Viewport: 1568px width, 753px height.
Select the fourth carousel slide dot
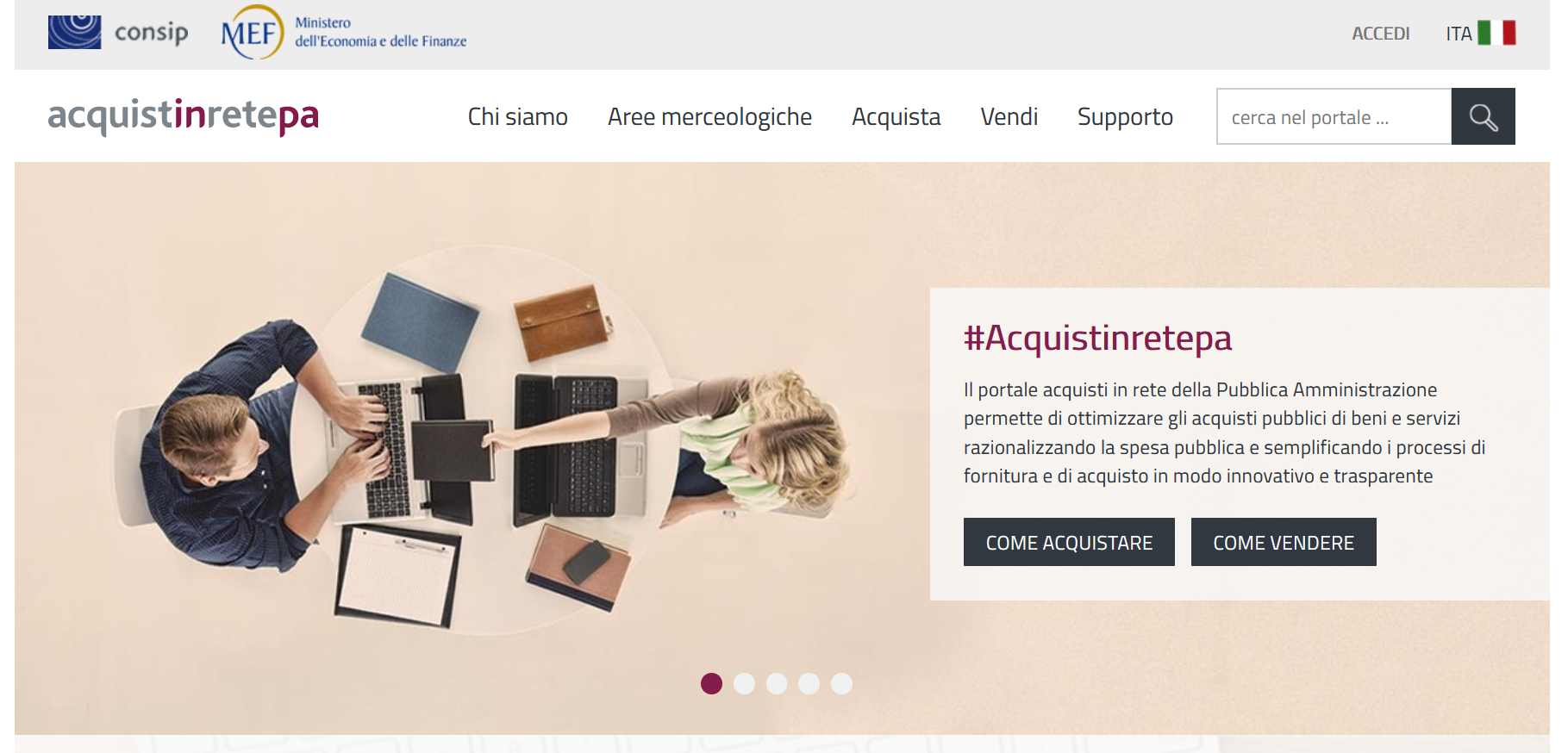809,683
